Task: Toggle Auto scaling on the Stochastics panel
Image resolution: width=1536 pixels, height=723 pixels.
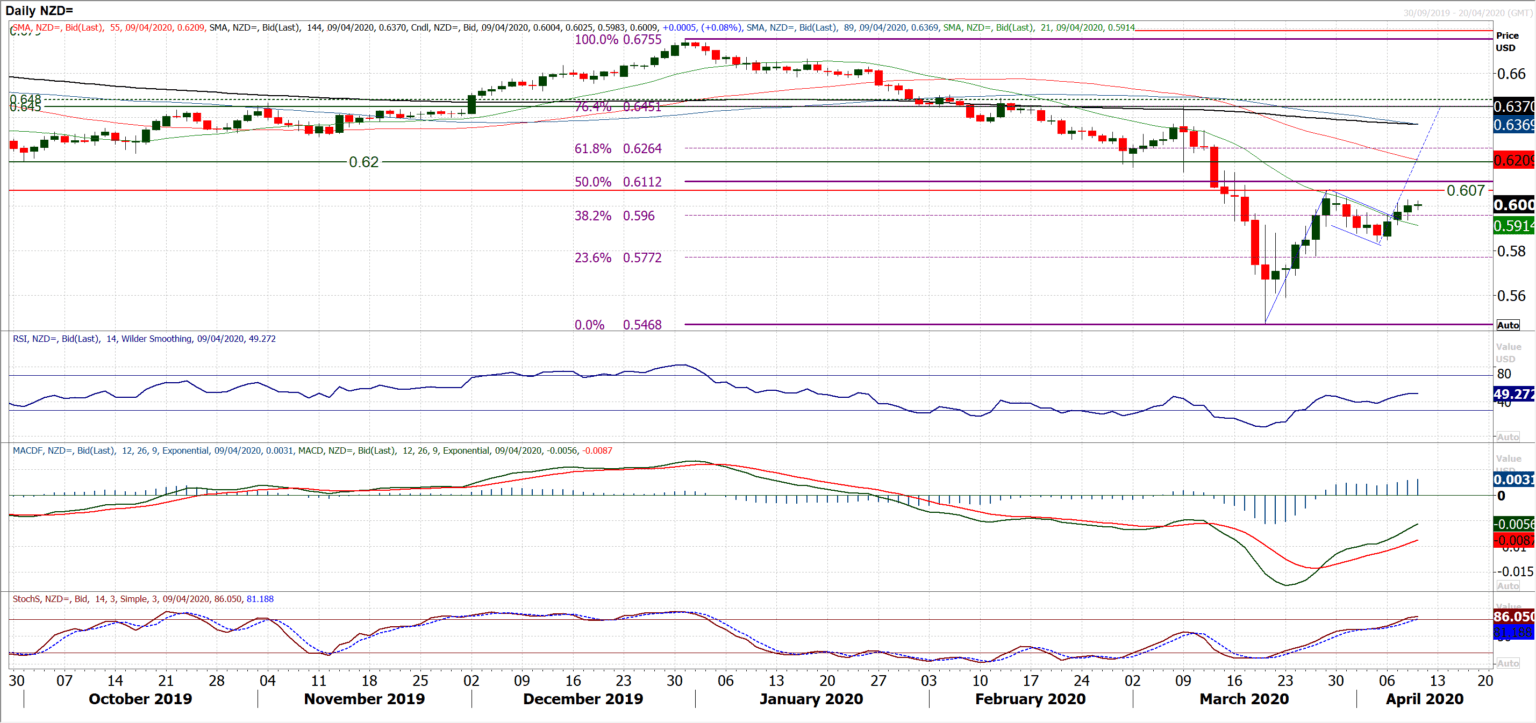Action: pyautogui.click(x=1510, y=663)
